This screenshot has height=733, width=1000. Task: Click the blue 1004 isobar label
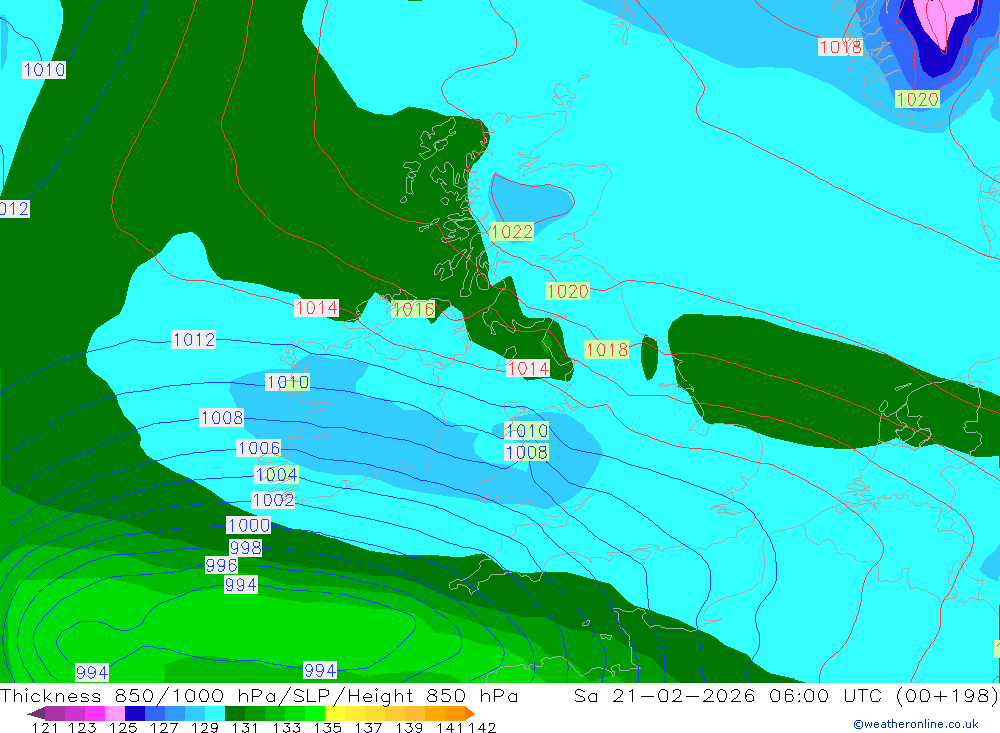276,475
